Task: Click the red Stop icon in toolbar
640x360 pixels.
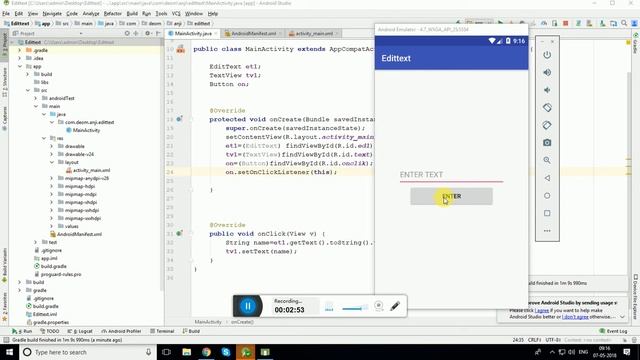Action: pyautogui.click(x=565, y=23)
